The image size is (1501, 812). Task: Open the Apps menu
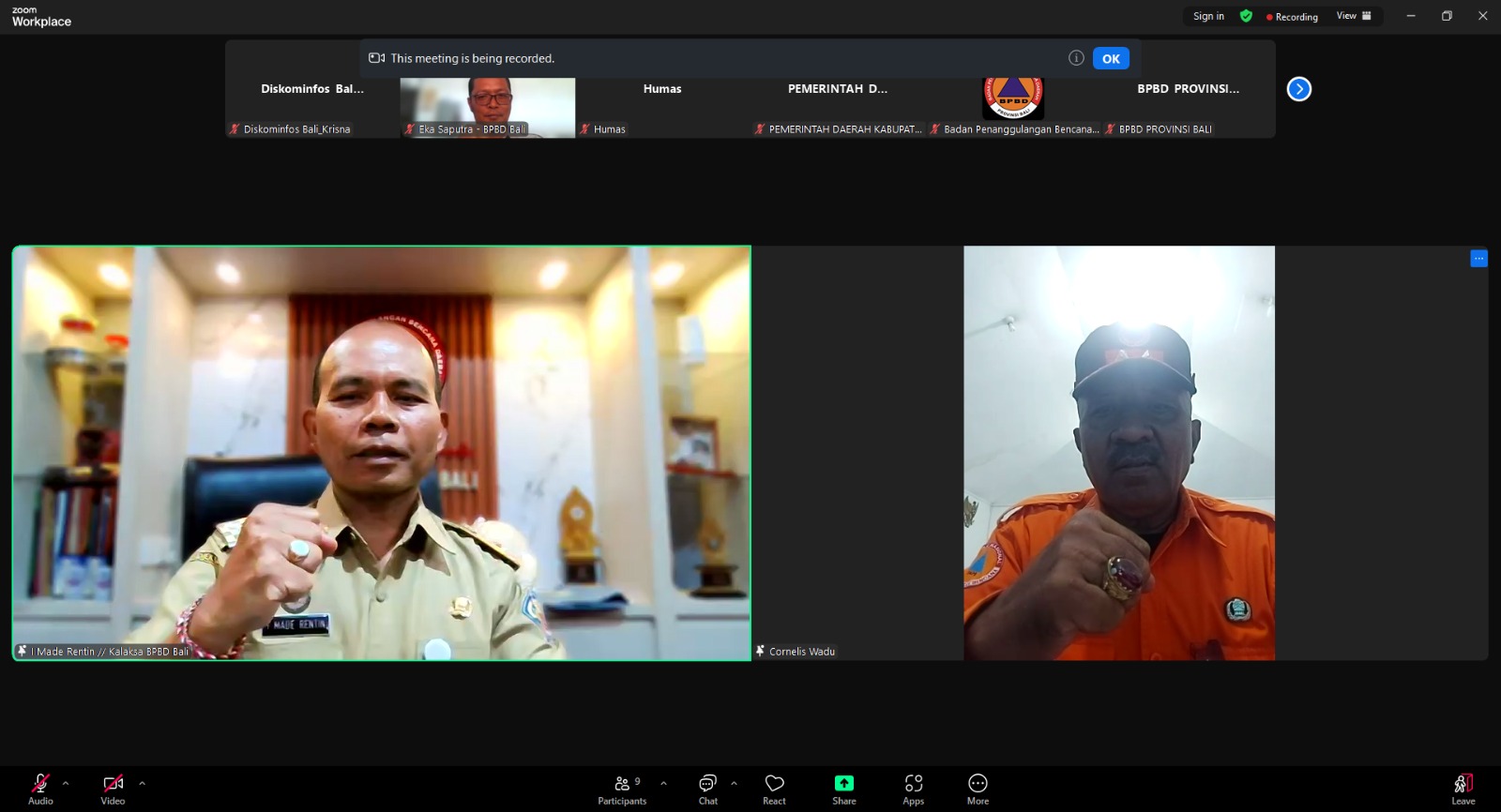913,788
